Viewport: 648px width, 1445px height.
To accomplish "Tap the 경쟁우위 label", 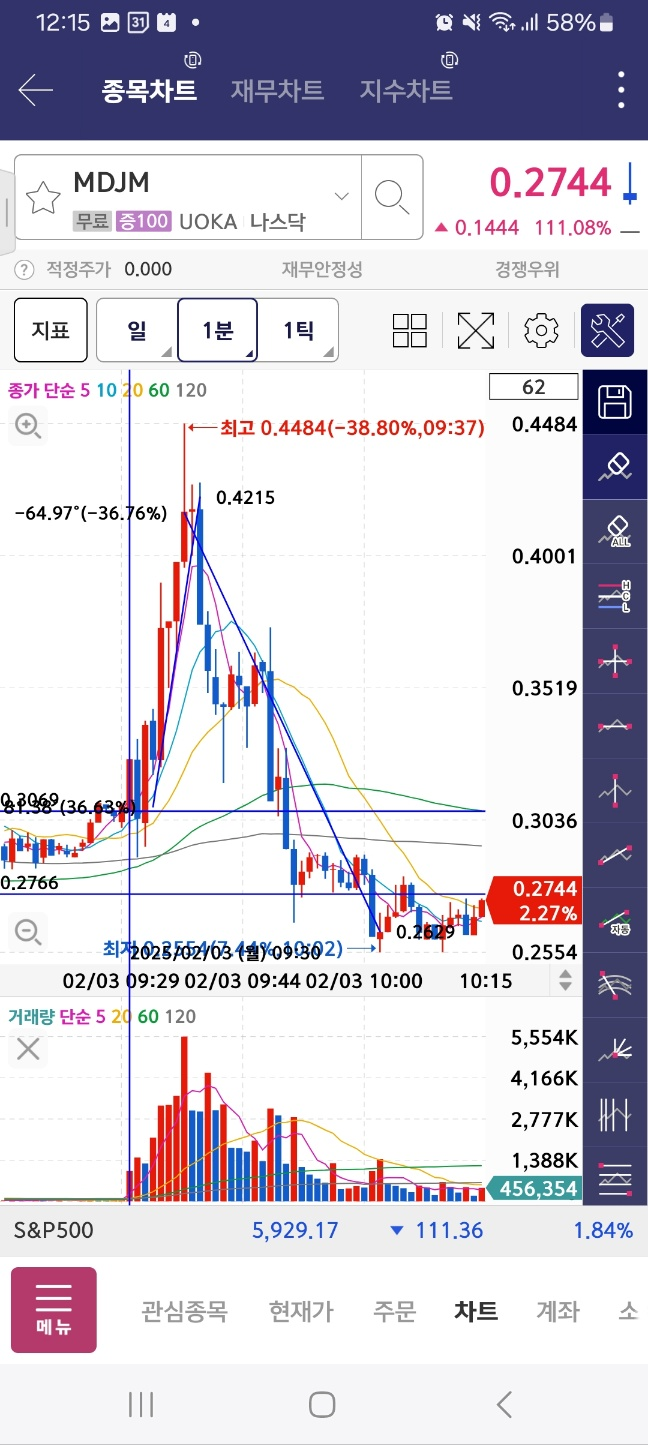I will click(527, 269).
